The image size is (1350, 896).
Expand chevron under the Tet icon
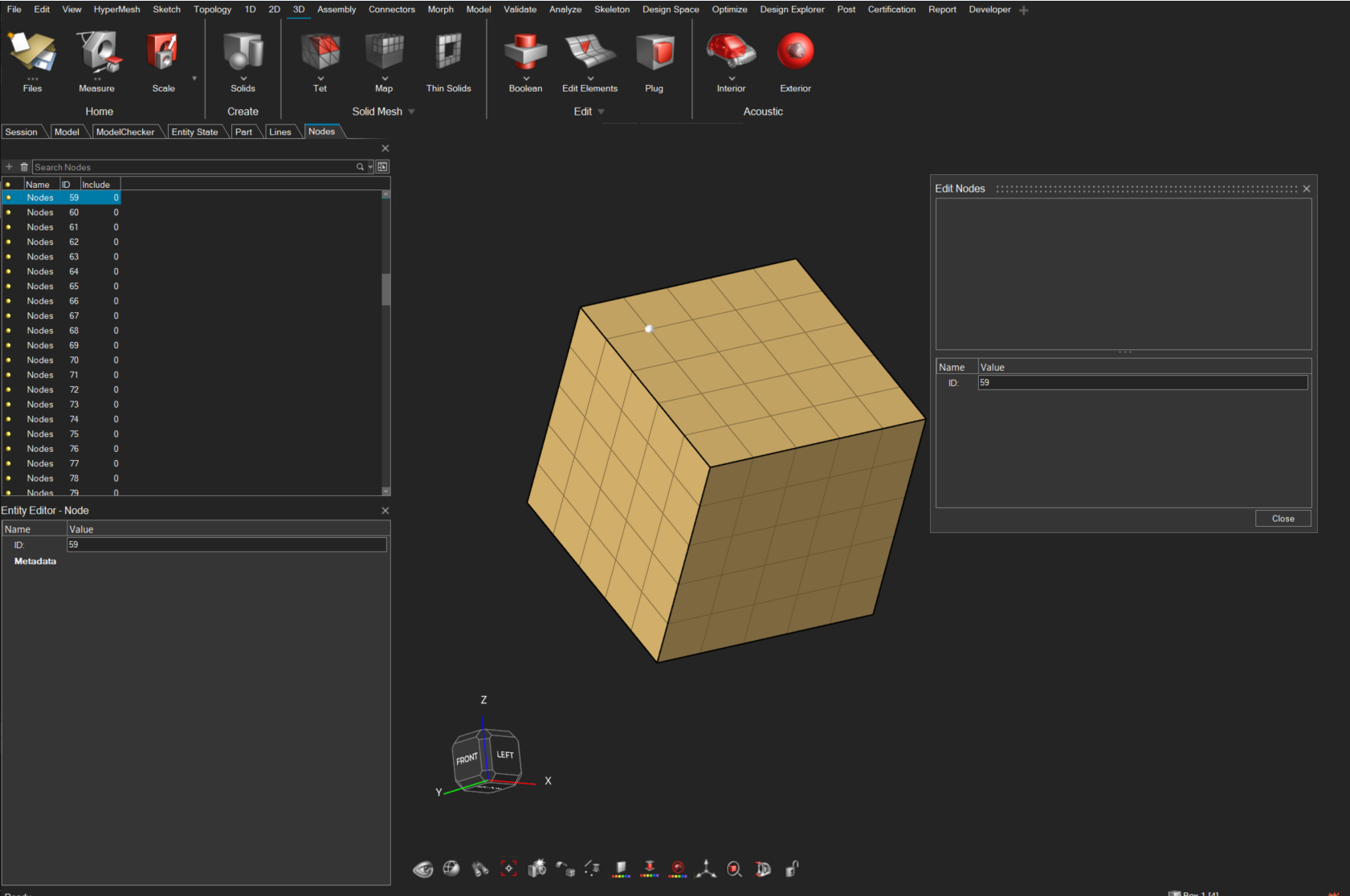[x=320, y=79]
